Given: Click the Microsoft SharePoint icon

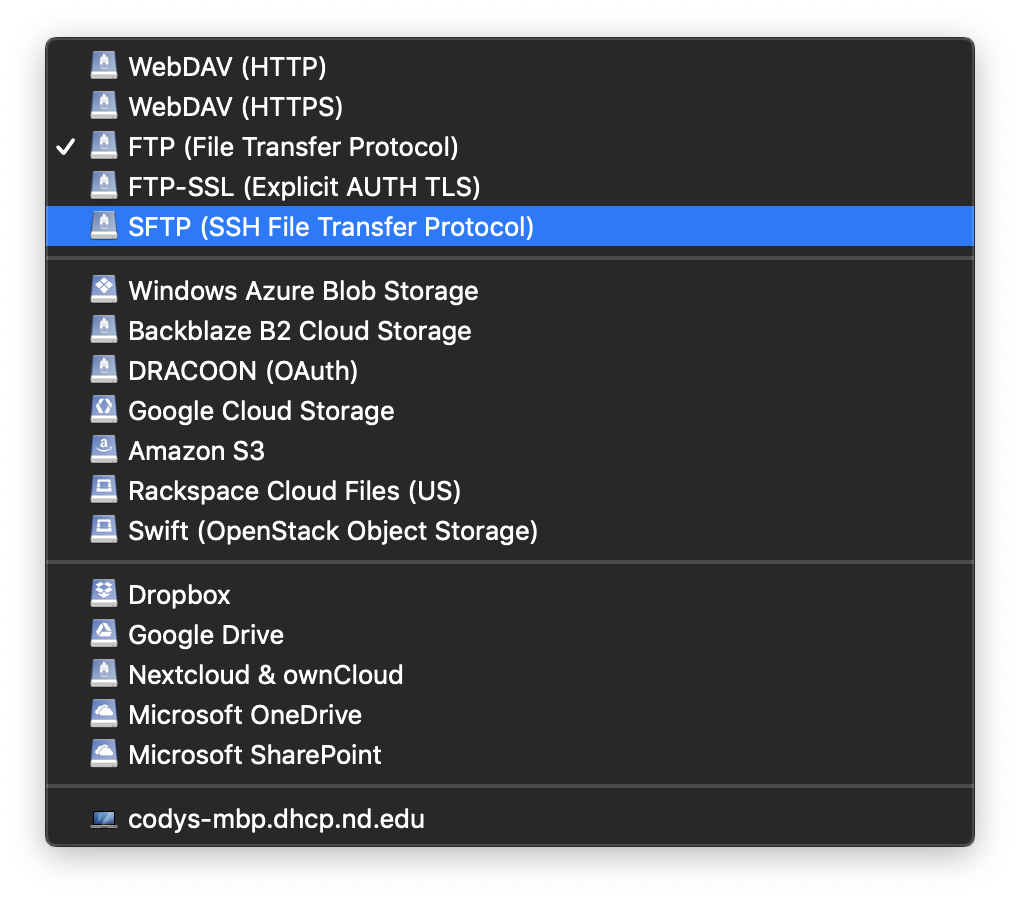Looking at the screenshot, I should [x=104, y=754].
